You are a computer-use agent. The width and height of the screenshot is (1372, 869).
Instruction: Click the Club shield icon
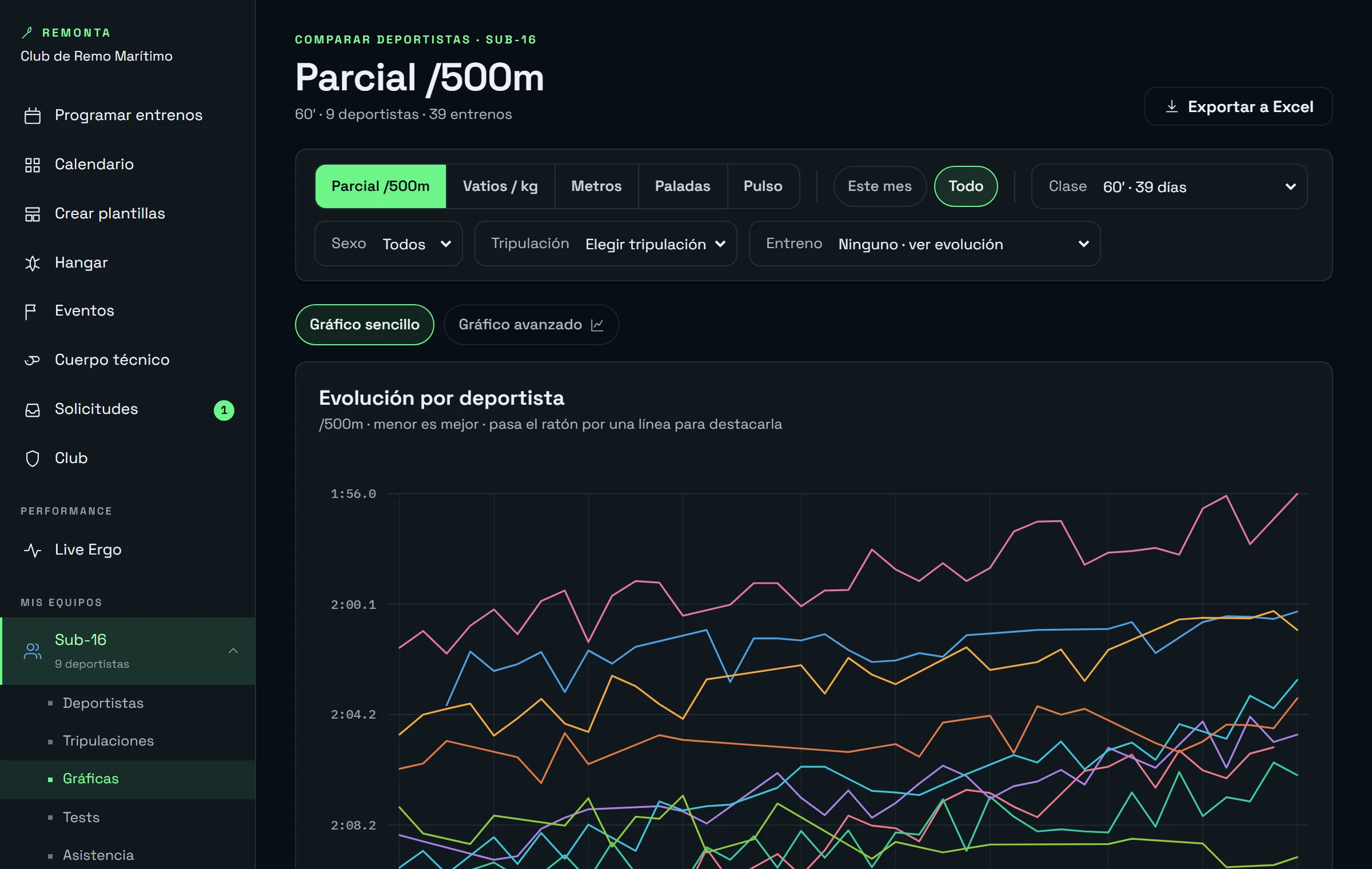(33, 459)
